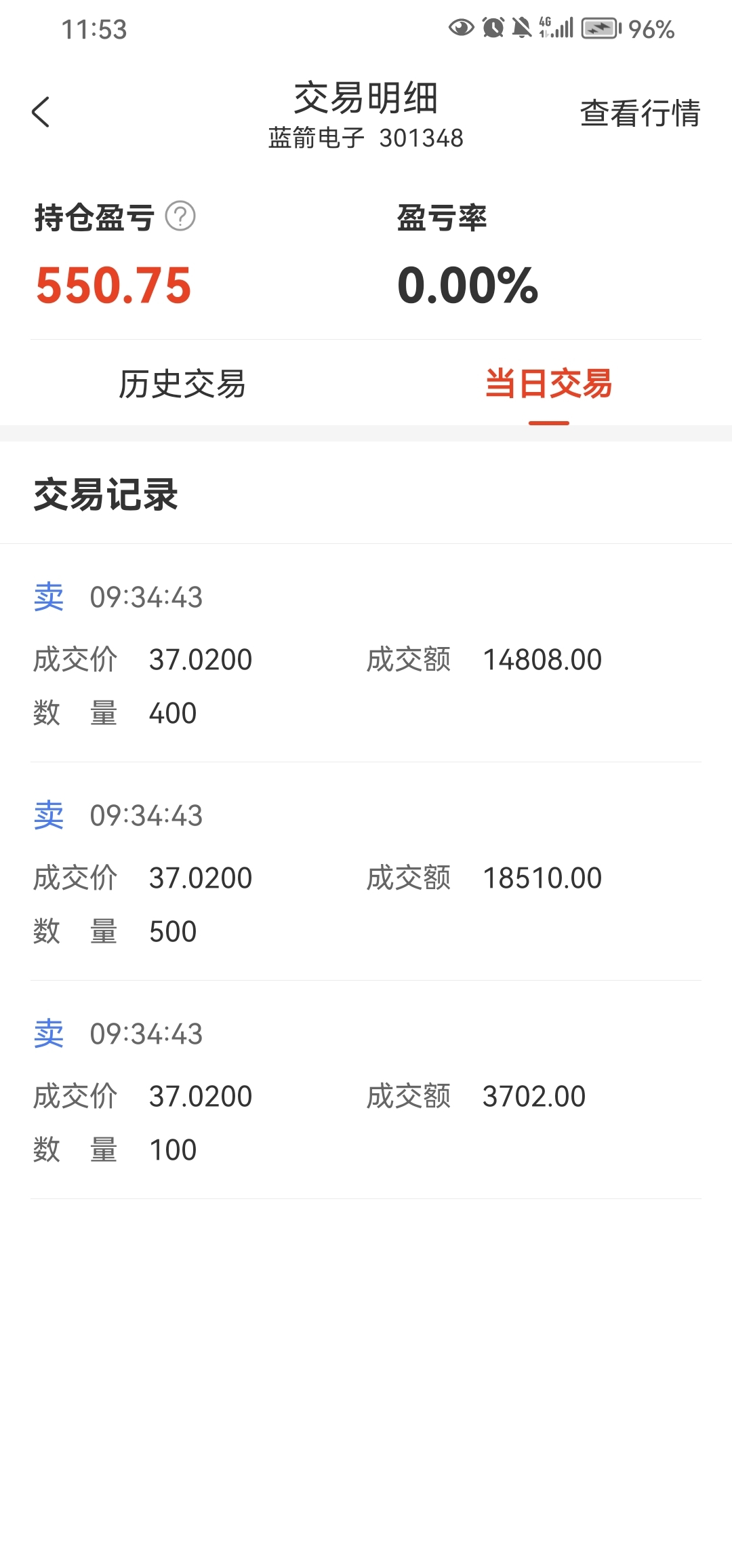Image resolution: width=732 pixels, height=1568 pixels.
Task: Tap the 550.75 profit value
Action: coord(114,285)
